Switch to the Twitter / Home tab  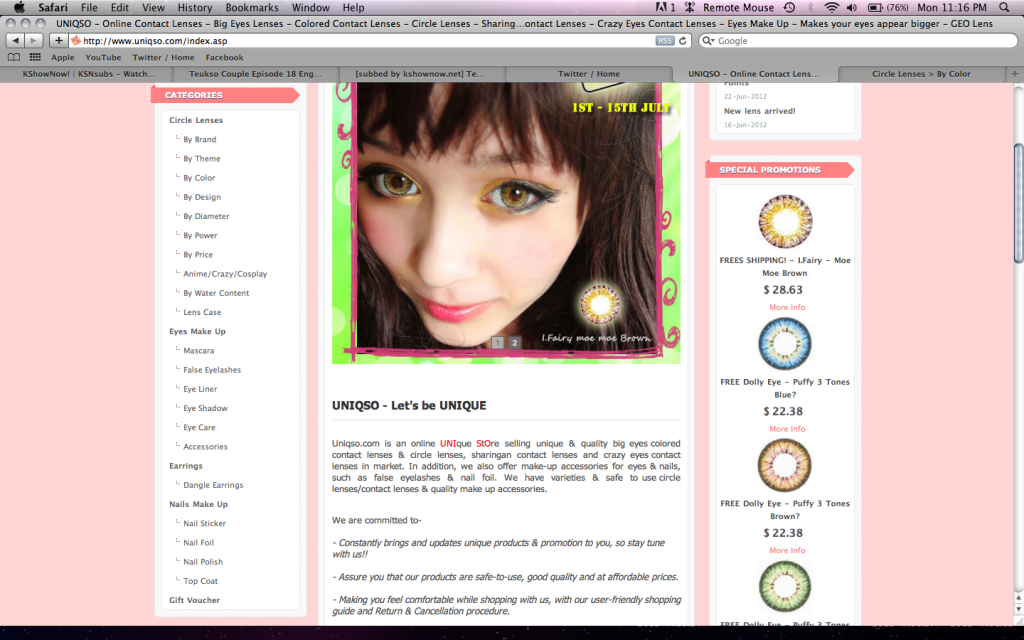[x=588, y=74]
